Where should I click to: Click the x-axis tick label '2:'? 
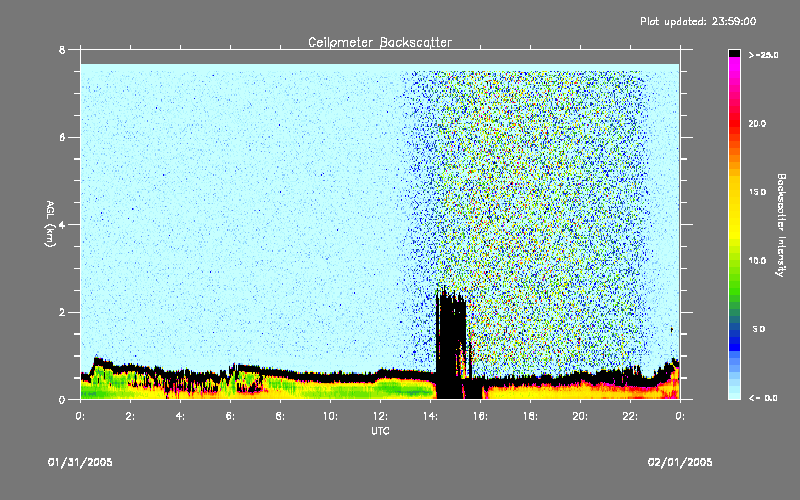tap(130, 416)
